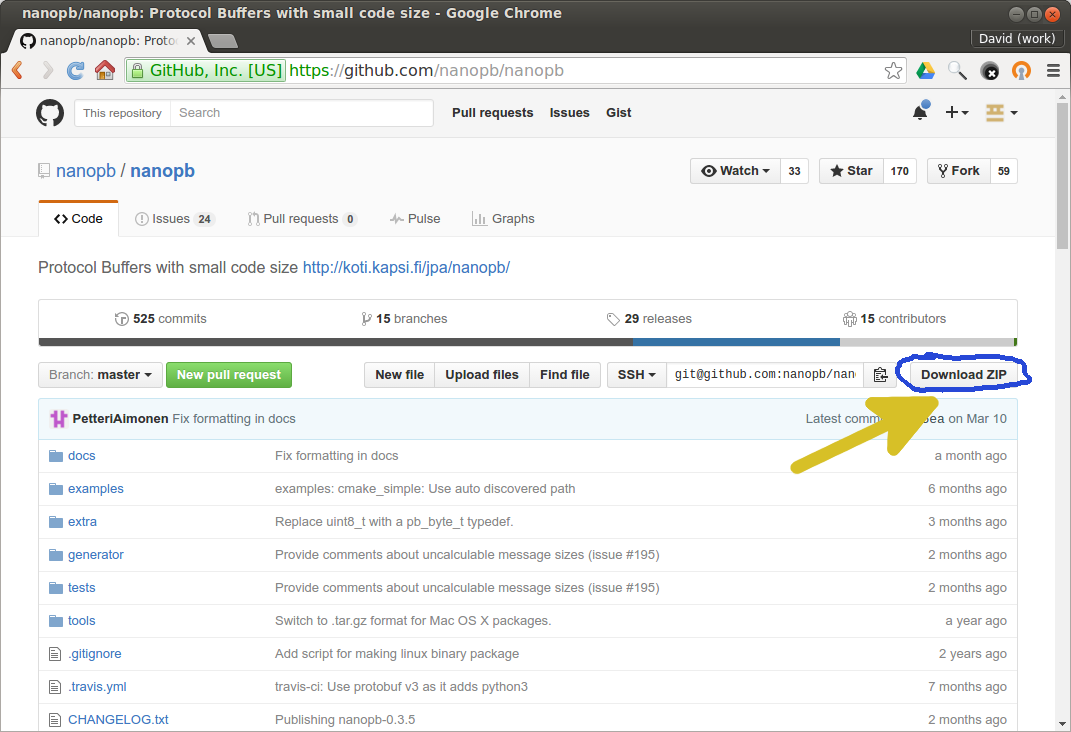Click the New file button
This screenshot has width=1071, height=732.
(x=400, y=375)
